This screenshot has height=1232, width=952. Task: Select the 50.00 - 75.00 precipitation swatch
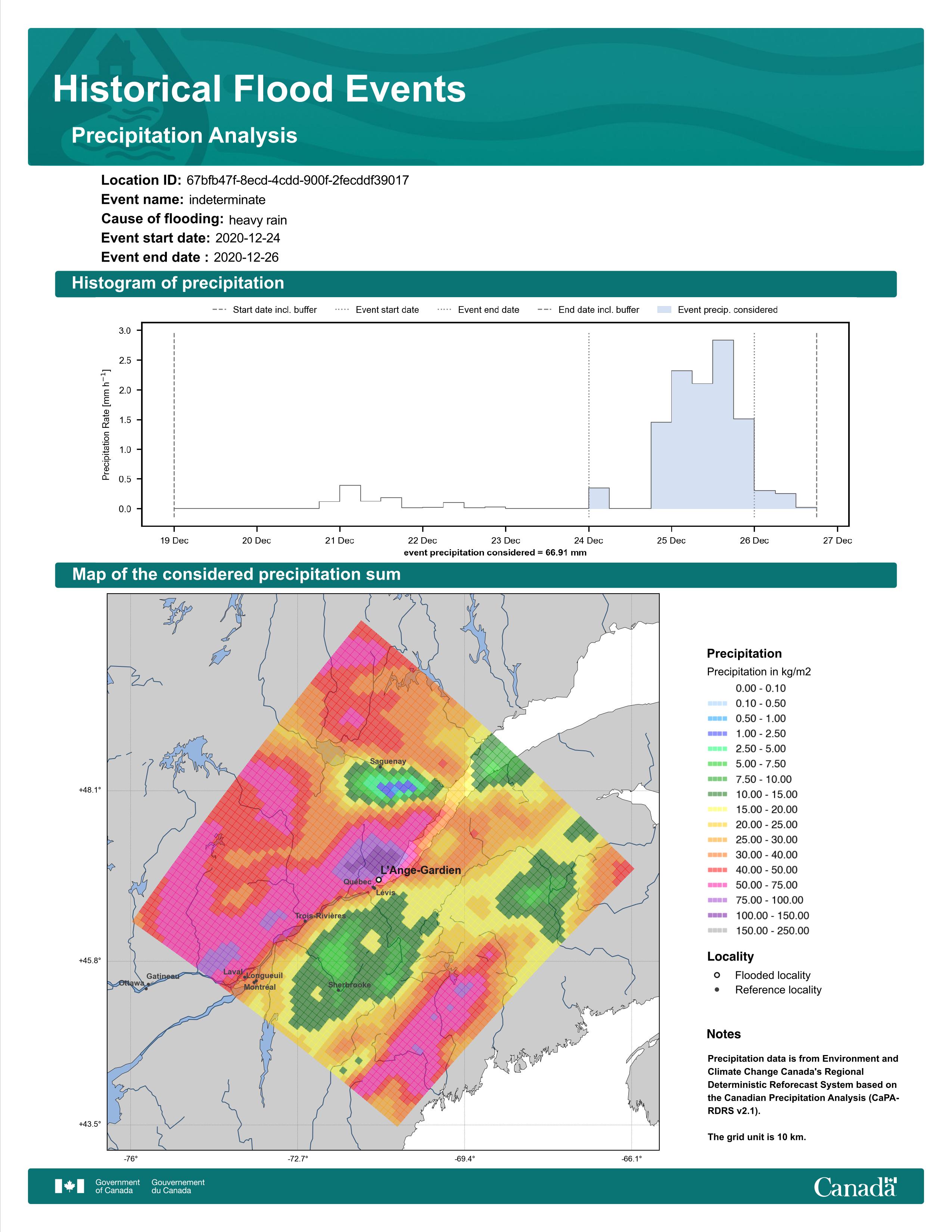click(717, 885)
